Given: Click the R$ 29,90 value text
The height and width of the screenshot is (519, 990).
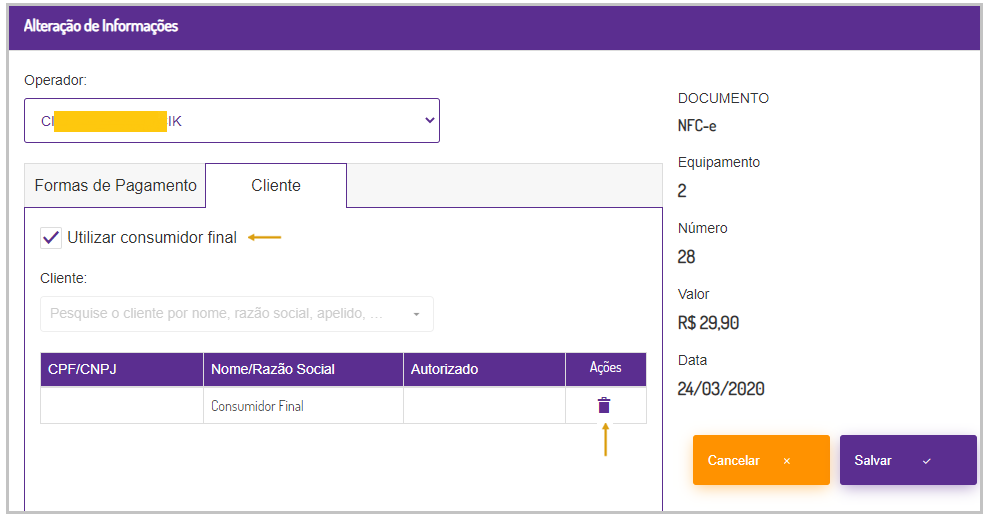Looking at the screenshot, I should tap(708, 323).
